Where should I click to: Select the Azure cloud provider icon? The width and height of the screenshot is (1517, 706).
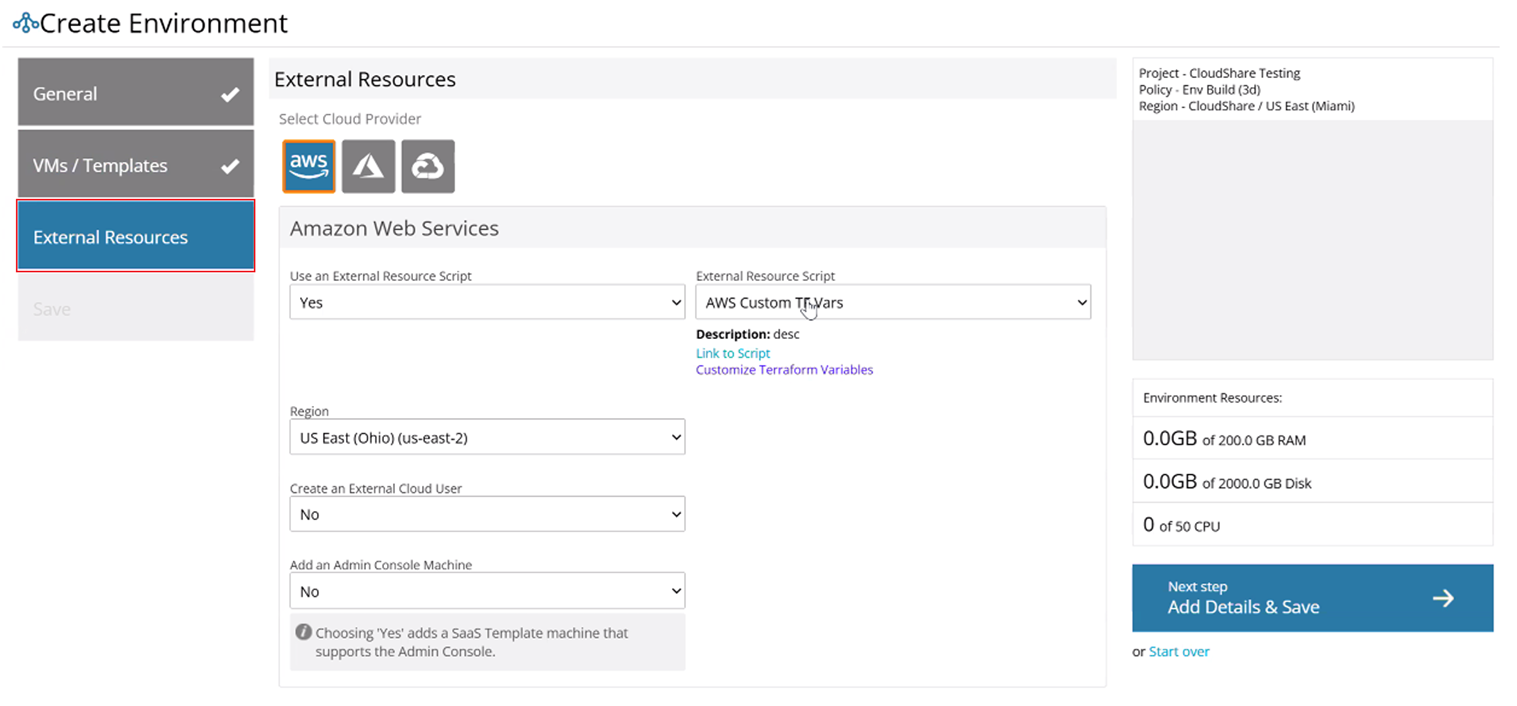(368, 166)
